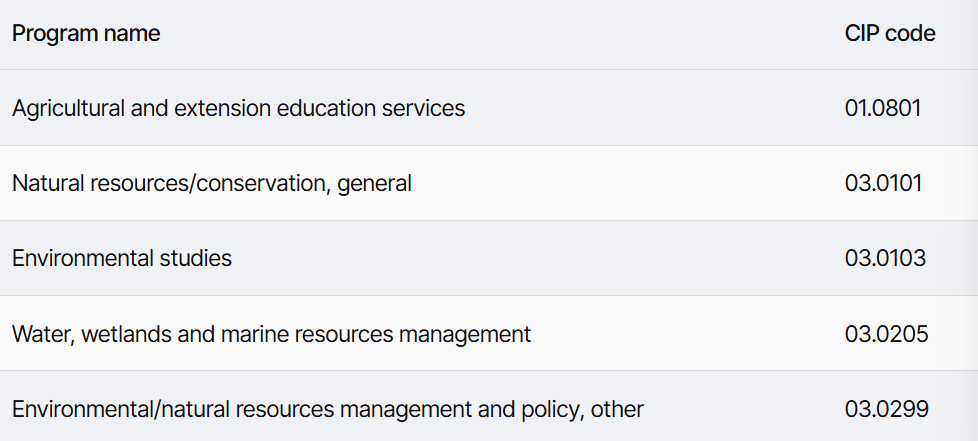Image resolution: width=978 pixels, height=441 pixels.
Task: Click the CIP code column header
Action: pyautogui.click(x=890, y=33)
